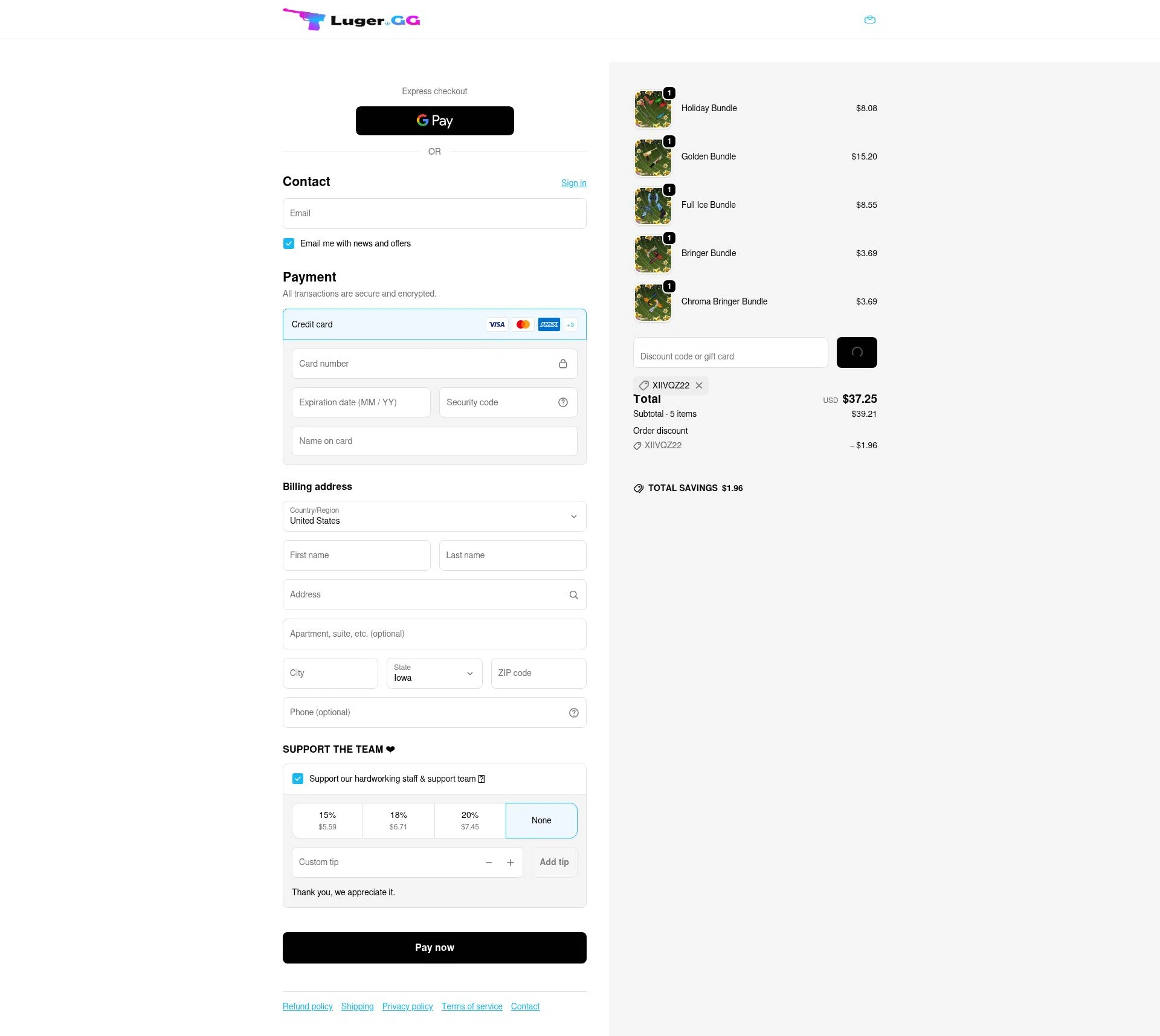Pay with Google Pay express checkout
The height and width of the screenshot is (1036, 1160).
pos(434,121)
